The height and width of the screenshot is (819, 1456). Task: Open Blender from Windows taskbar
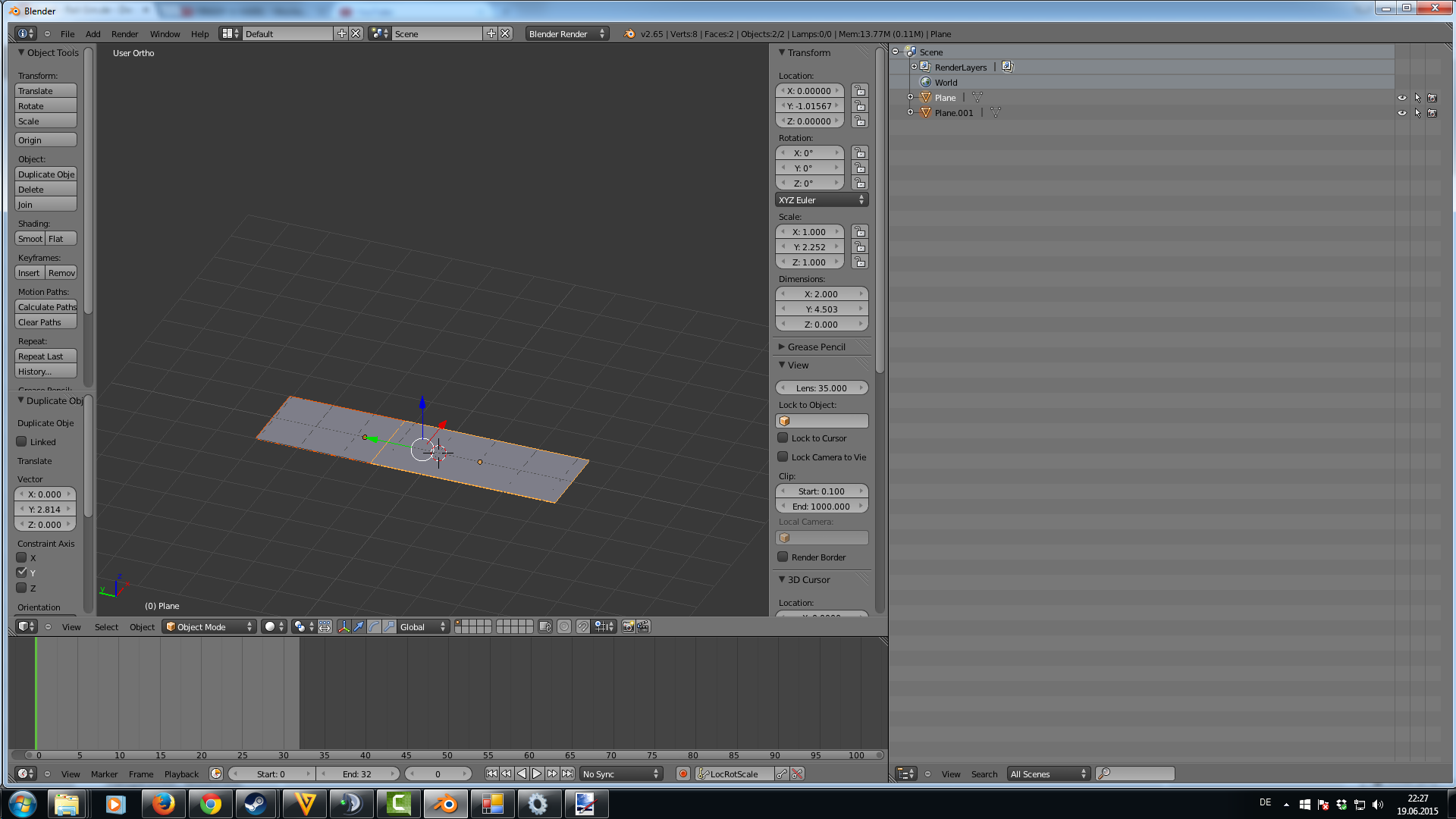click(445, 804)
